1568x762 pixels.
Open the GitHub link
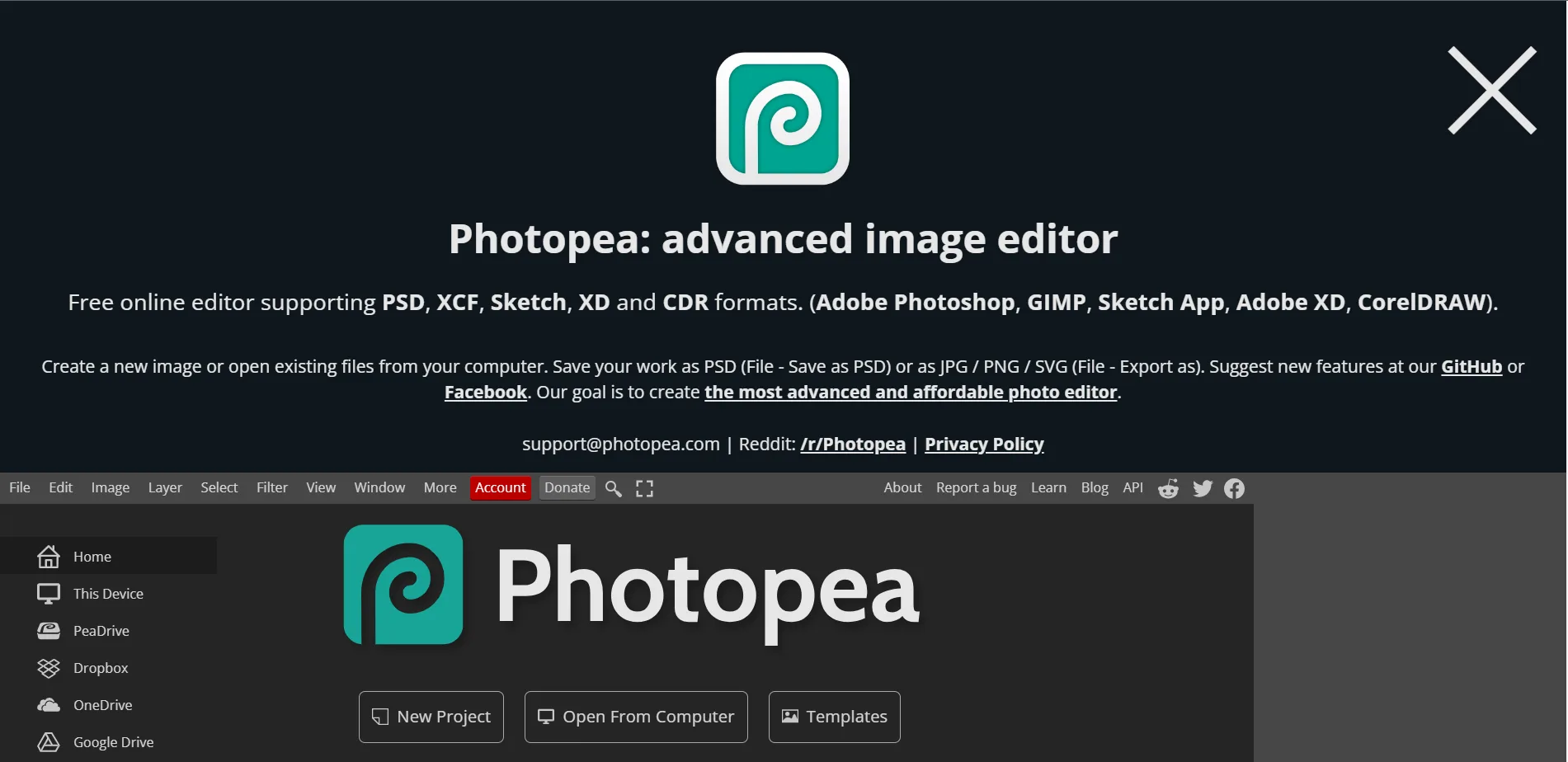pyautogui.click(x=1471, y=366)
